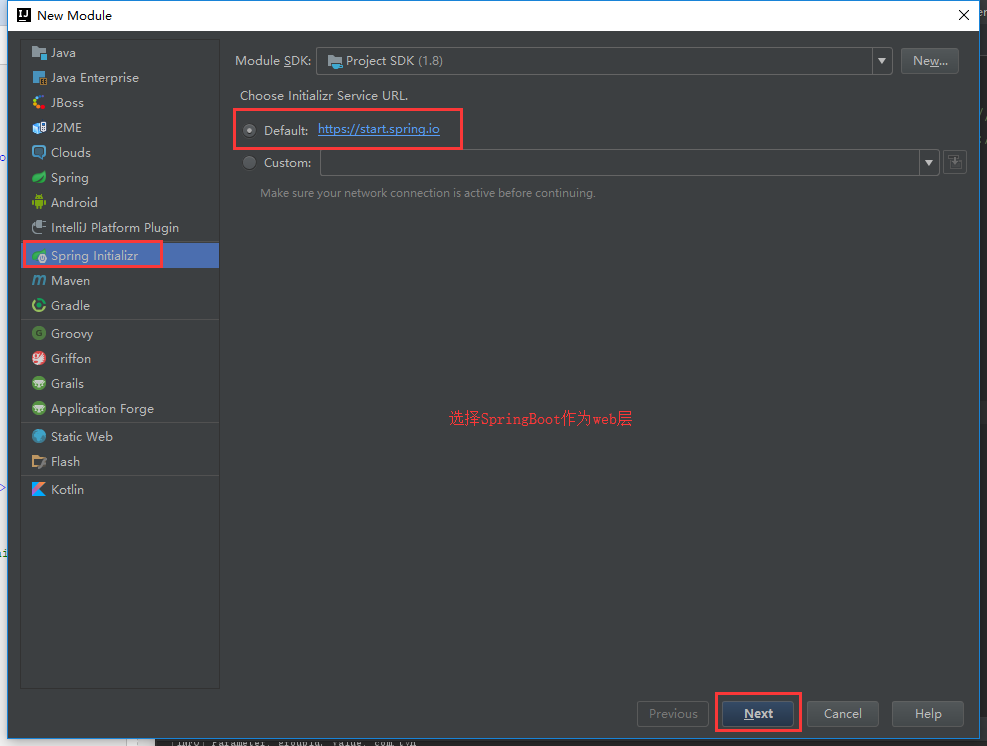Choose the Application Forge entry
Screen dimensions: 987x746
120,409
